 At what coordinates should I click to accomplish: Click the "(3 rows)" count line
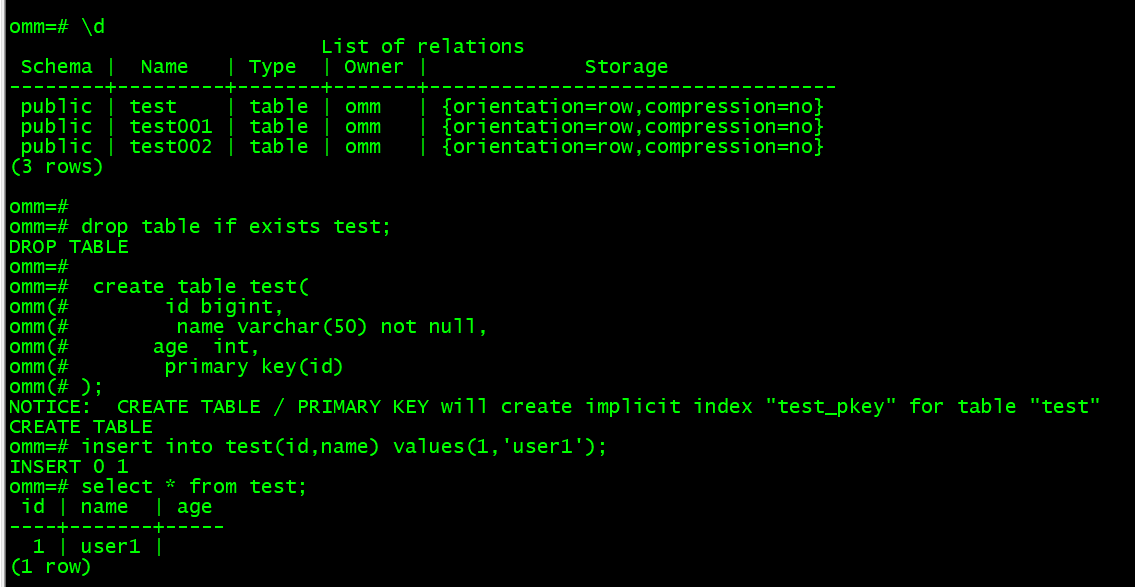56,167
